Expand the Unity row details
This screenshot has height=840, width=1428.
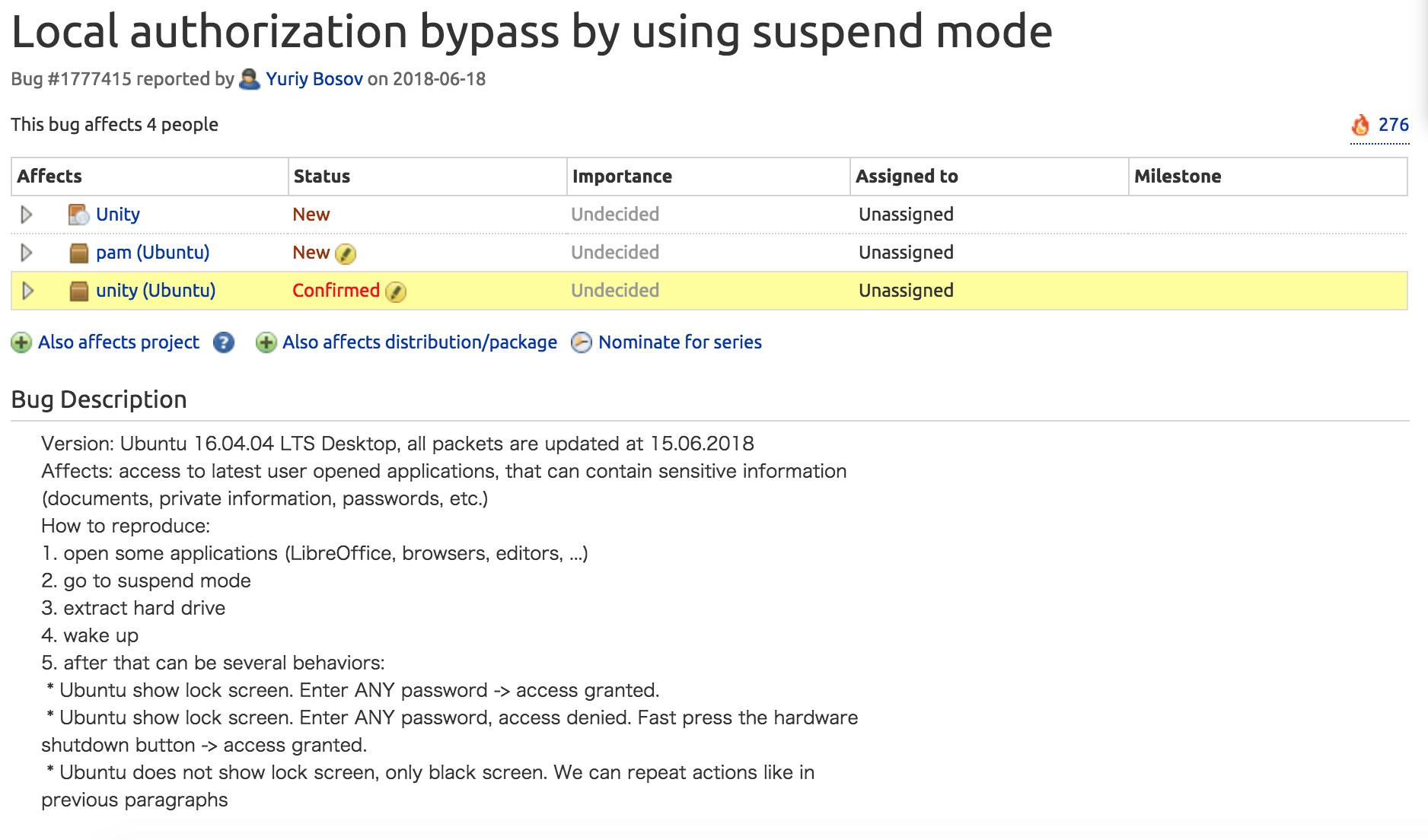point(27,215)
